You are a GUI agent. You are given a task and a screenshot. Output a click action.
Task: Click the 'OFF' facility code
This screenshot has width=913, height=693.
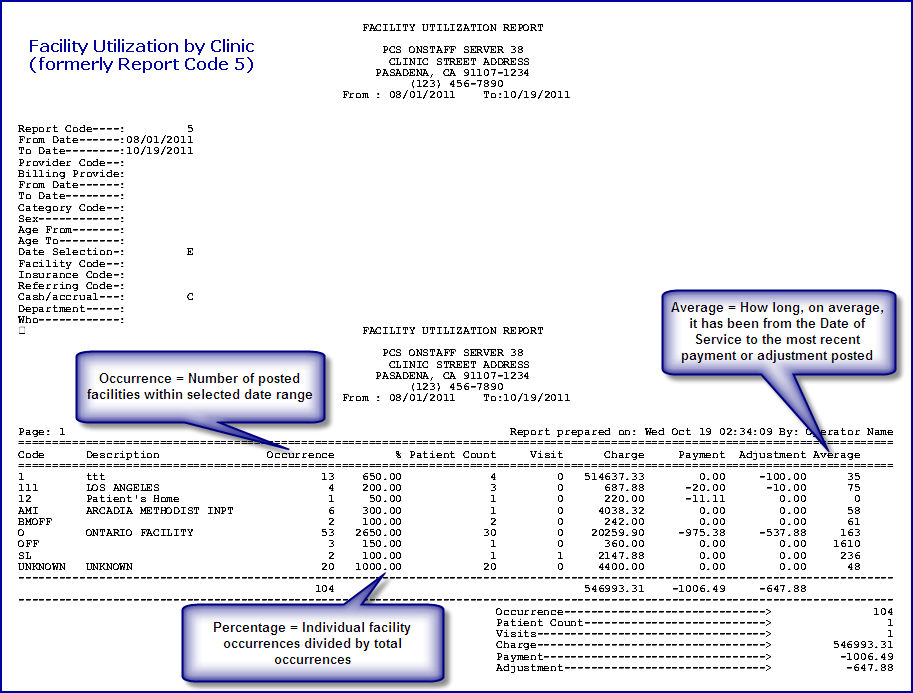(x=28, y=544)
